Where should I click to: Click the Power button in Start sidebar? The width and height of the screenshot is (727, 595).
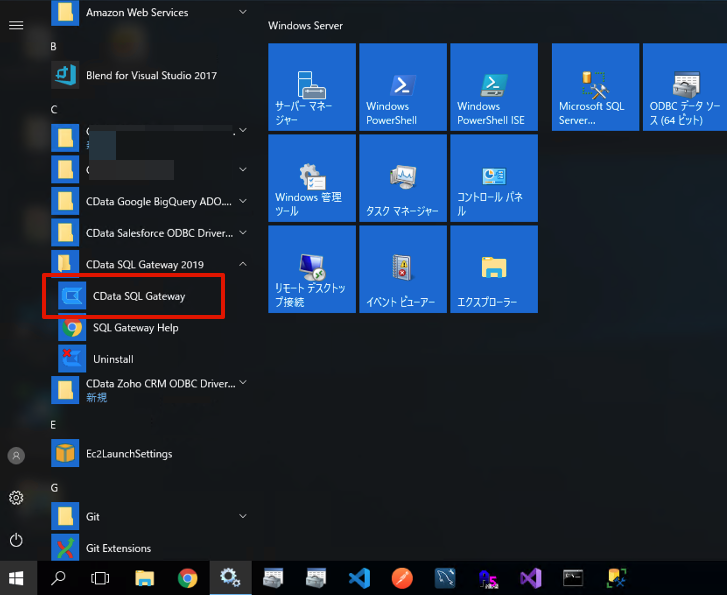point(16,540)
